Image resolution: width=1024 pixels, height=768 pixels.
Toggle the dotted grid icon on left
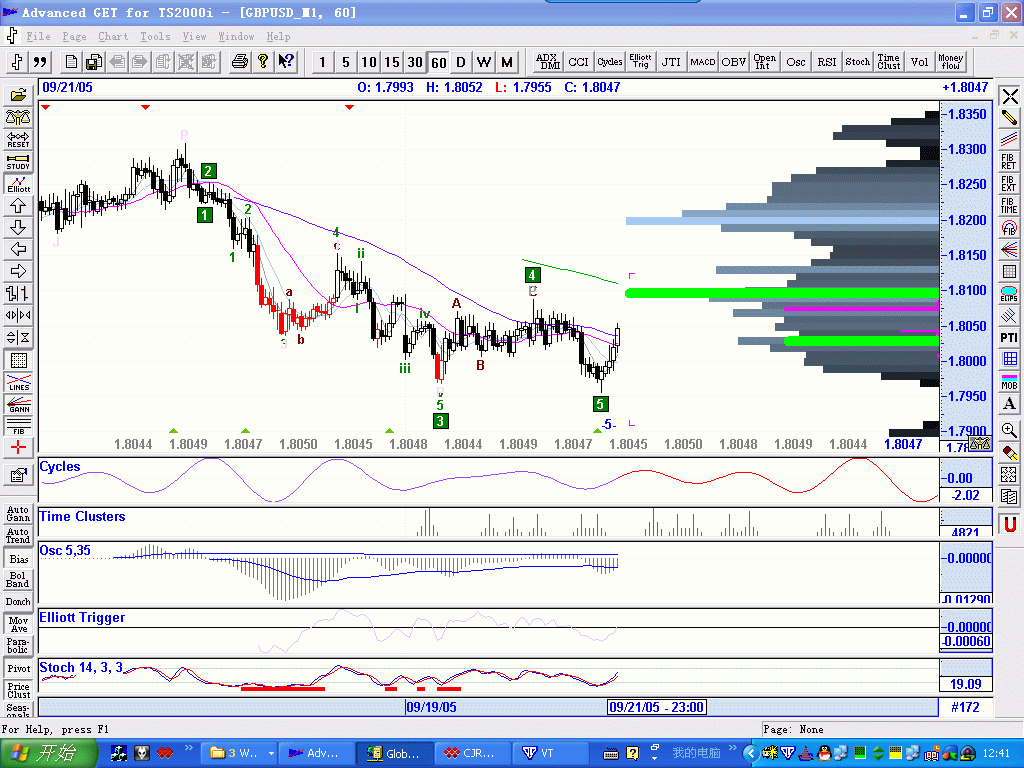pyautogui.click(x=18, y=360)
